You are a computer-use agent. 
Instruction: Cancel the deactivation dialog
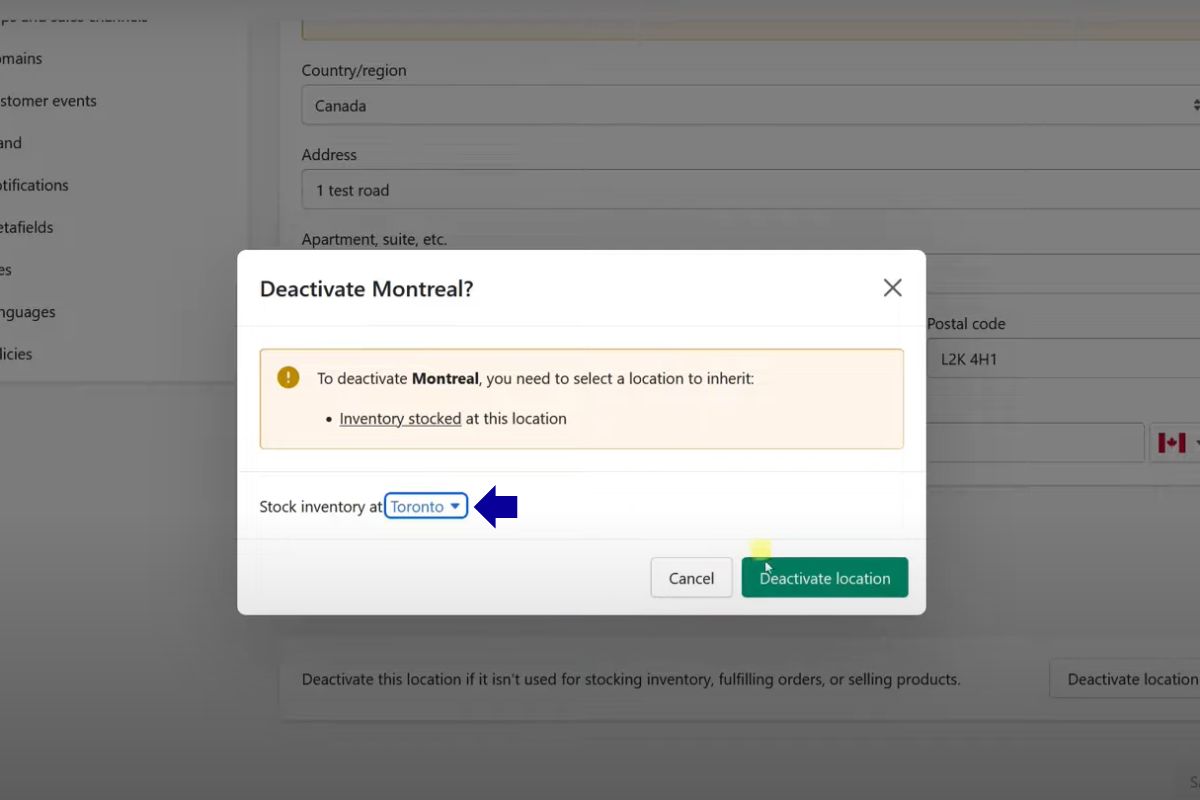click(x=691, y=578)
